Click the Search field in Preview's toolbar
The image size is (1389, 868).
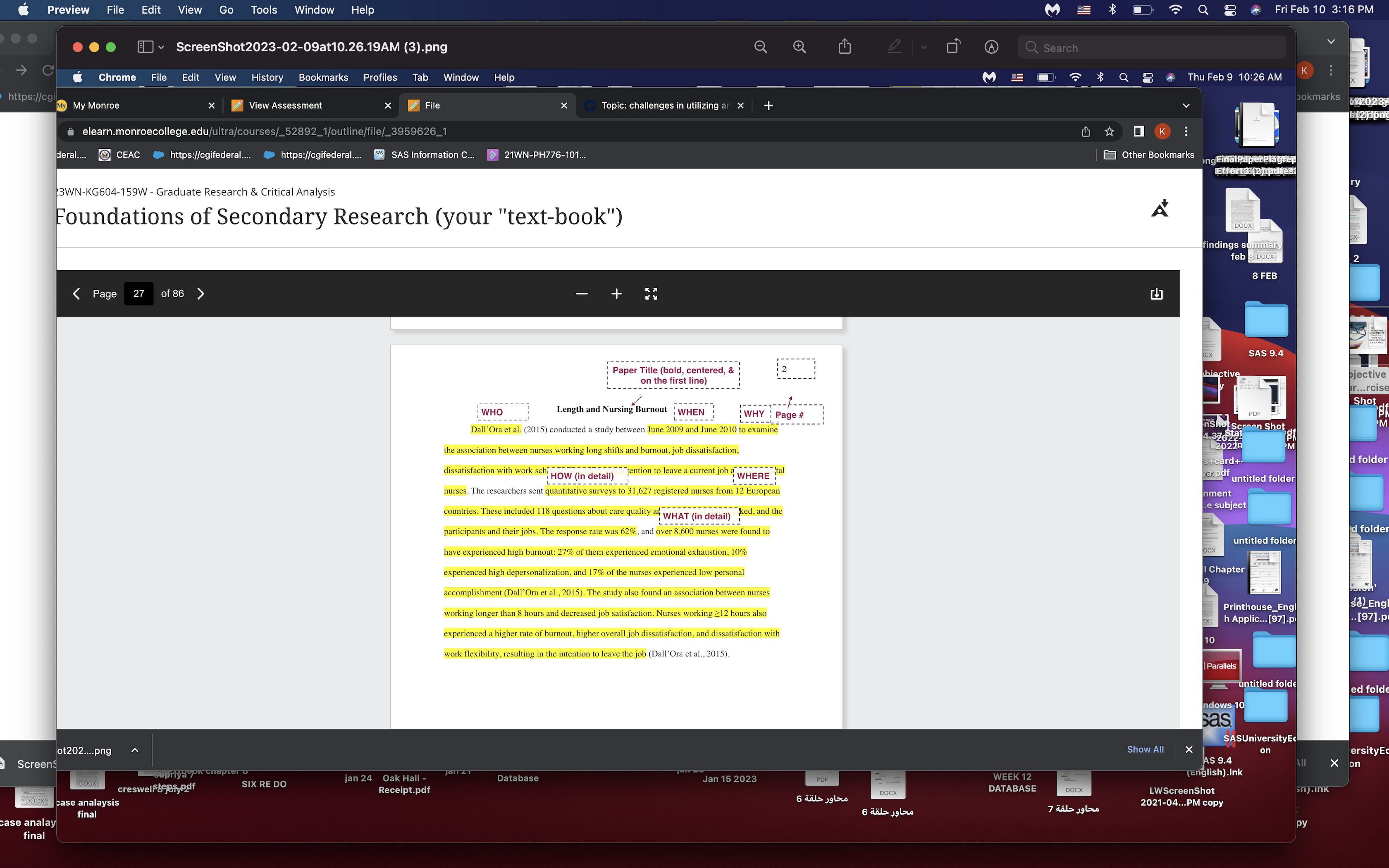(1151, 48)
